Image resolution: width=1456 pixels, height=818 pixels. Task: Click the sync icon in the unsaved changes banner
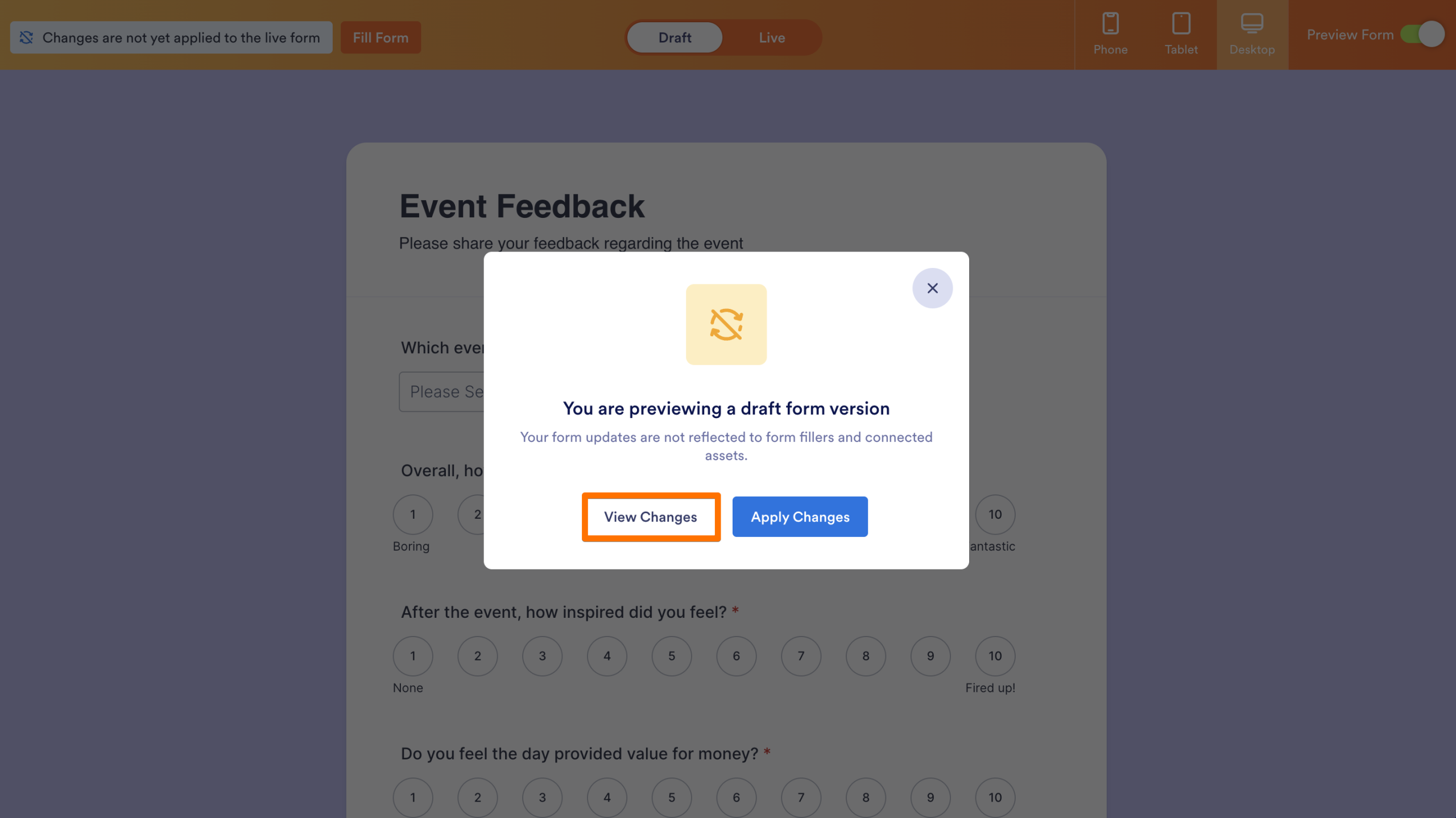[26, 37]
